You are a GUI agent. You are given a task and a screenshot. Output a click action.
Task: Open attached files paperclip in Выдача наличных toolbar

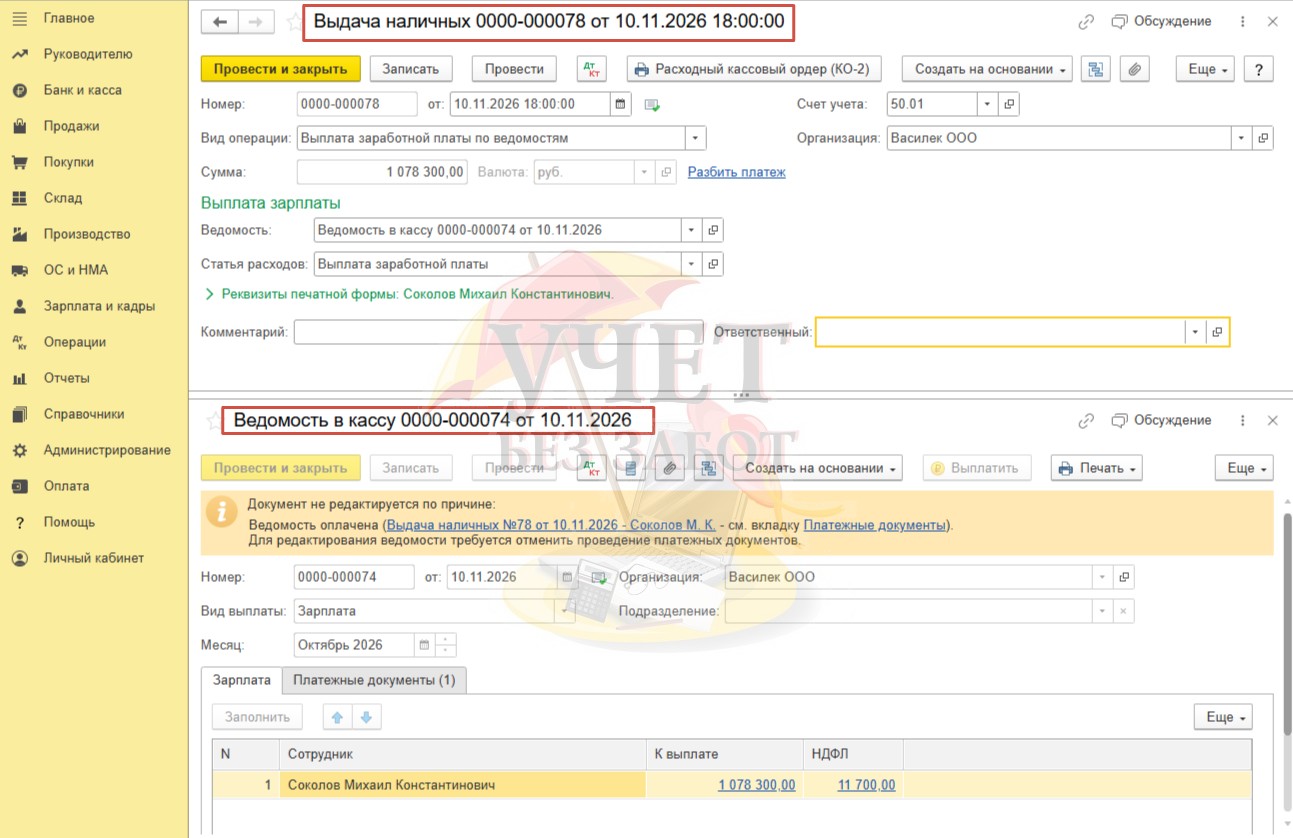click(1134, 69)
